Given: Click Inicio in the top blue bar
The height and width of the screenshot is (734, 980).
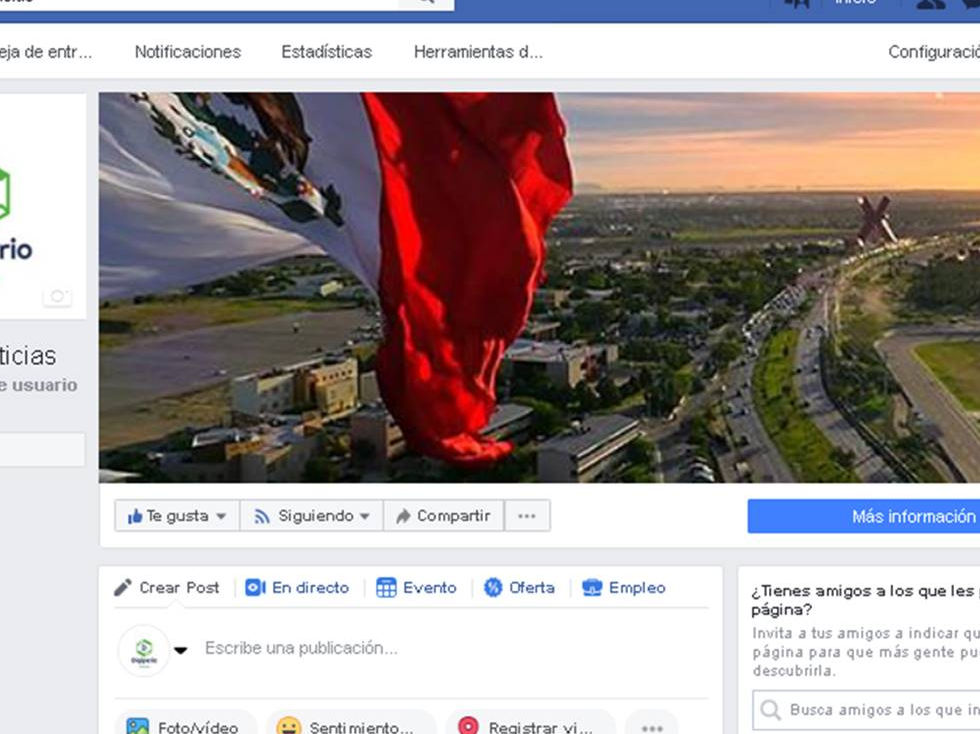Looking at the screenshot, I should coord(856,3).
